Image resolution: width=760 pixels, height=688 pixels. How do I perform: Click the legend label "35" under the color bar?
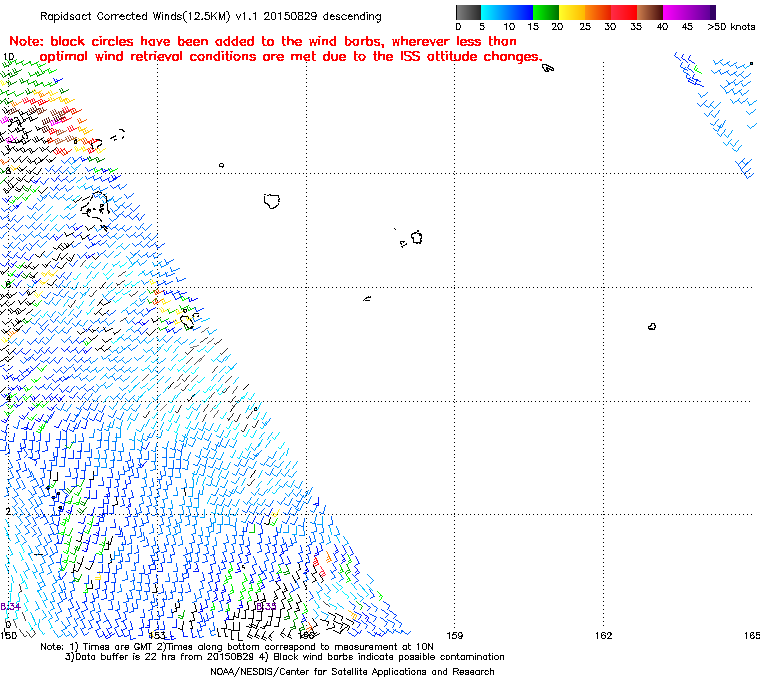[x=636, y=27]
